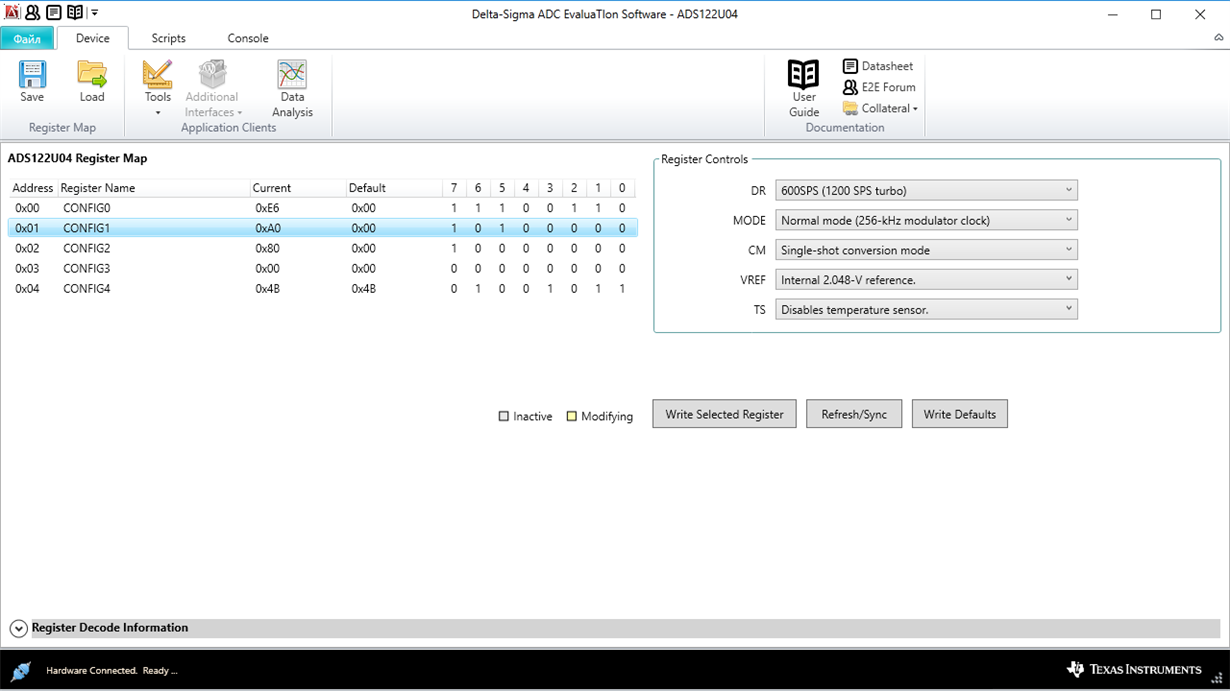This screenshot has height=691, width=1230.
Task: Click the Address column header
Action: 33,188
